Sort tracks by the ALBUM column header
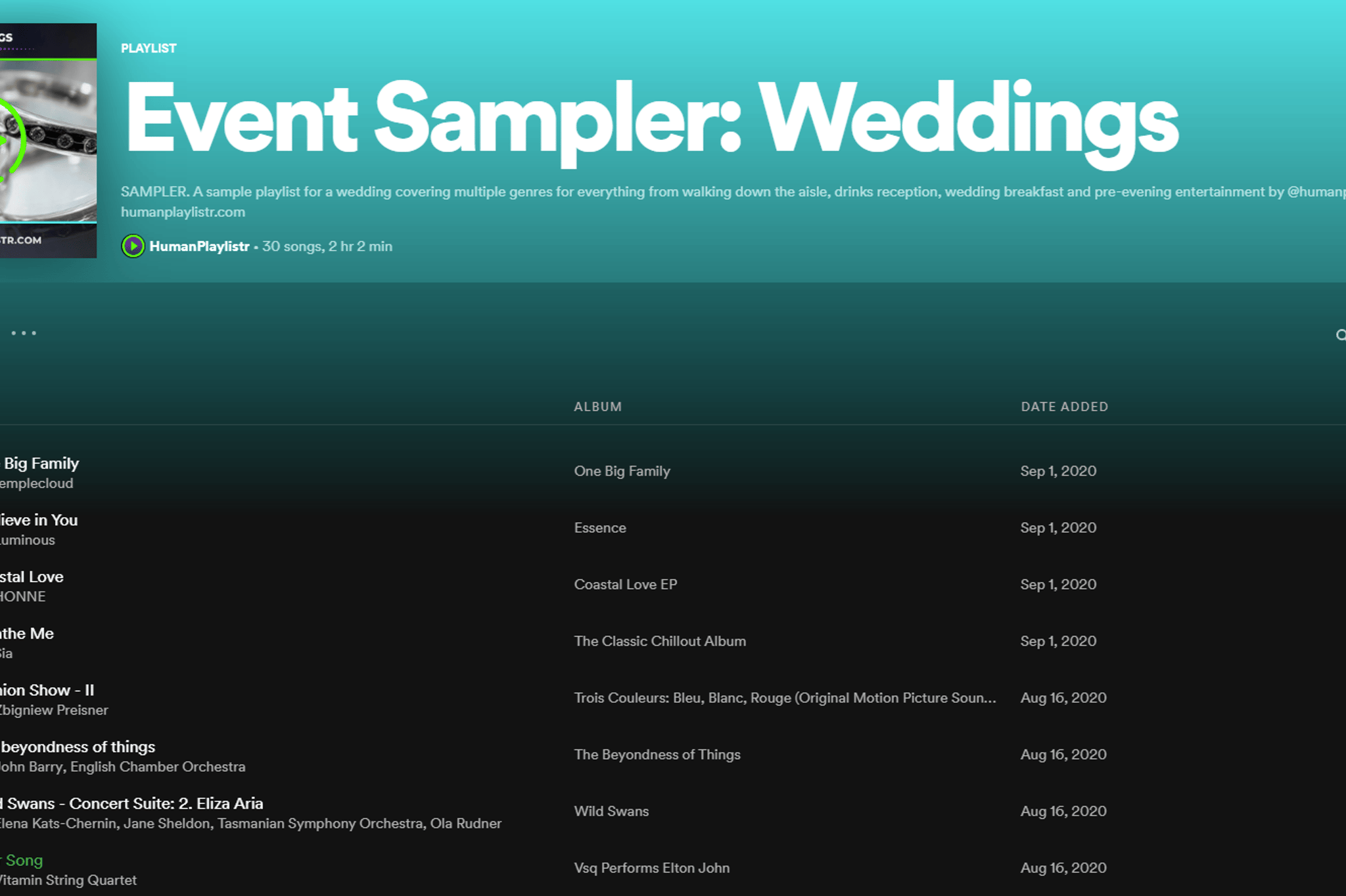The width and height of the screenshot is (1346, 896). (x=597, y=407)
